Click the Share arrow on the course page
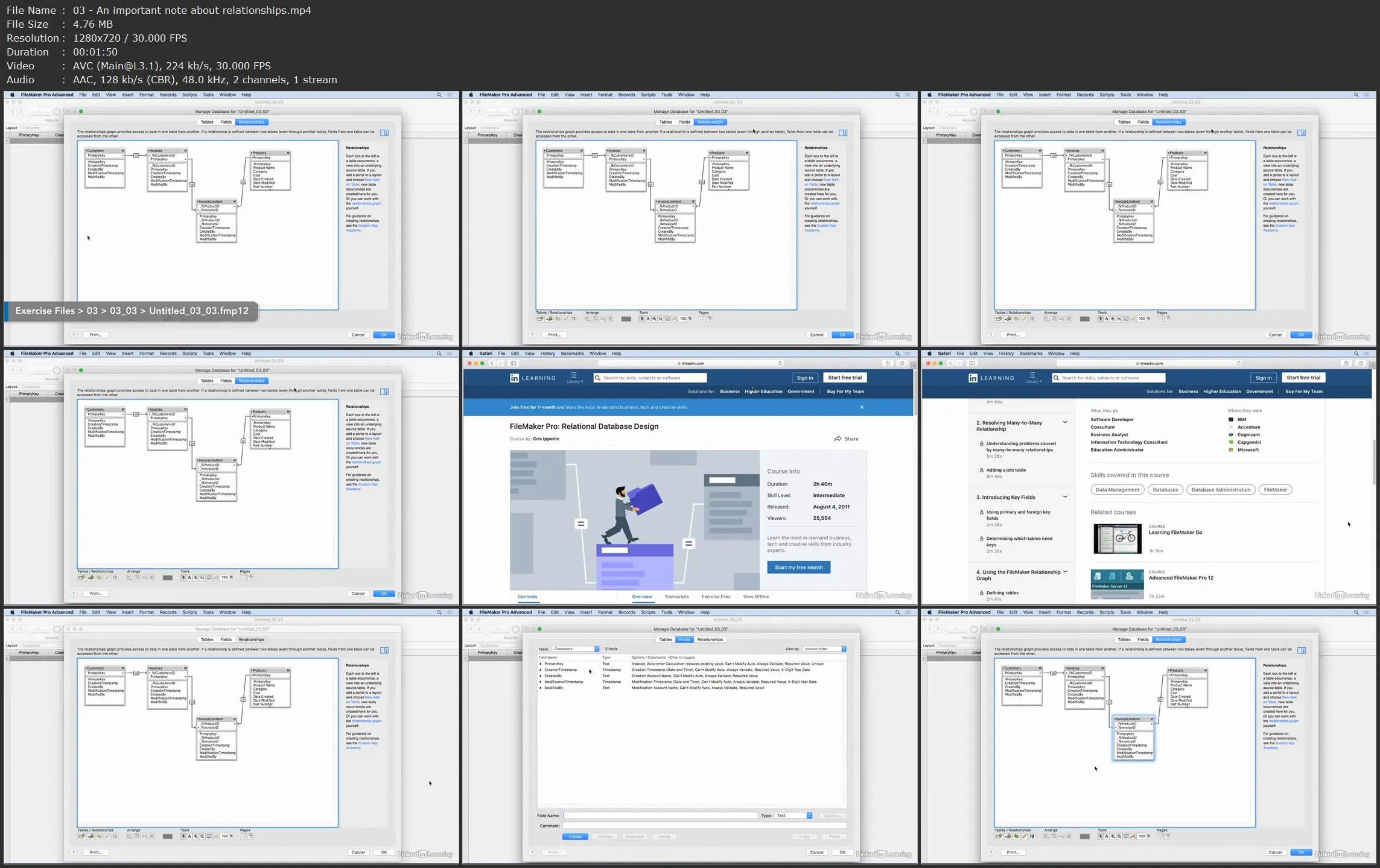 pyautogui.click(x=838, y=439)
